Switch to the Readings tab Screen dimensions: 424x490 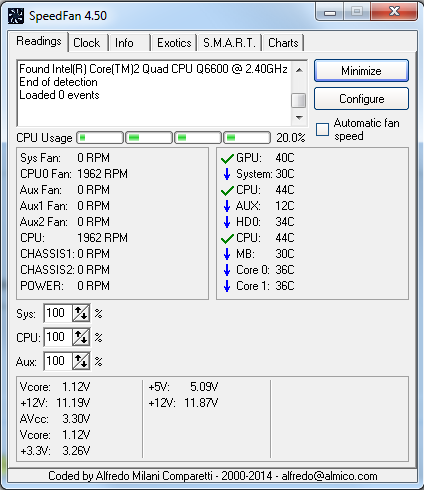click(39, 41)
